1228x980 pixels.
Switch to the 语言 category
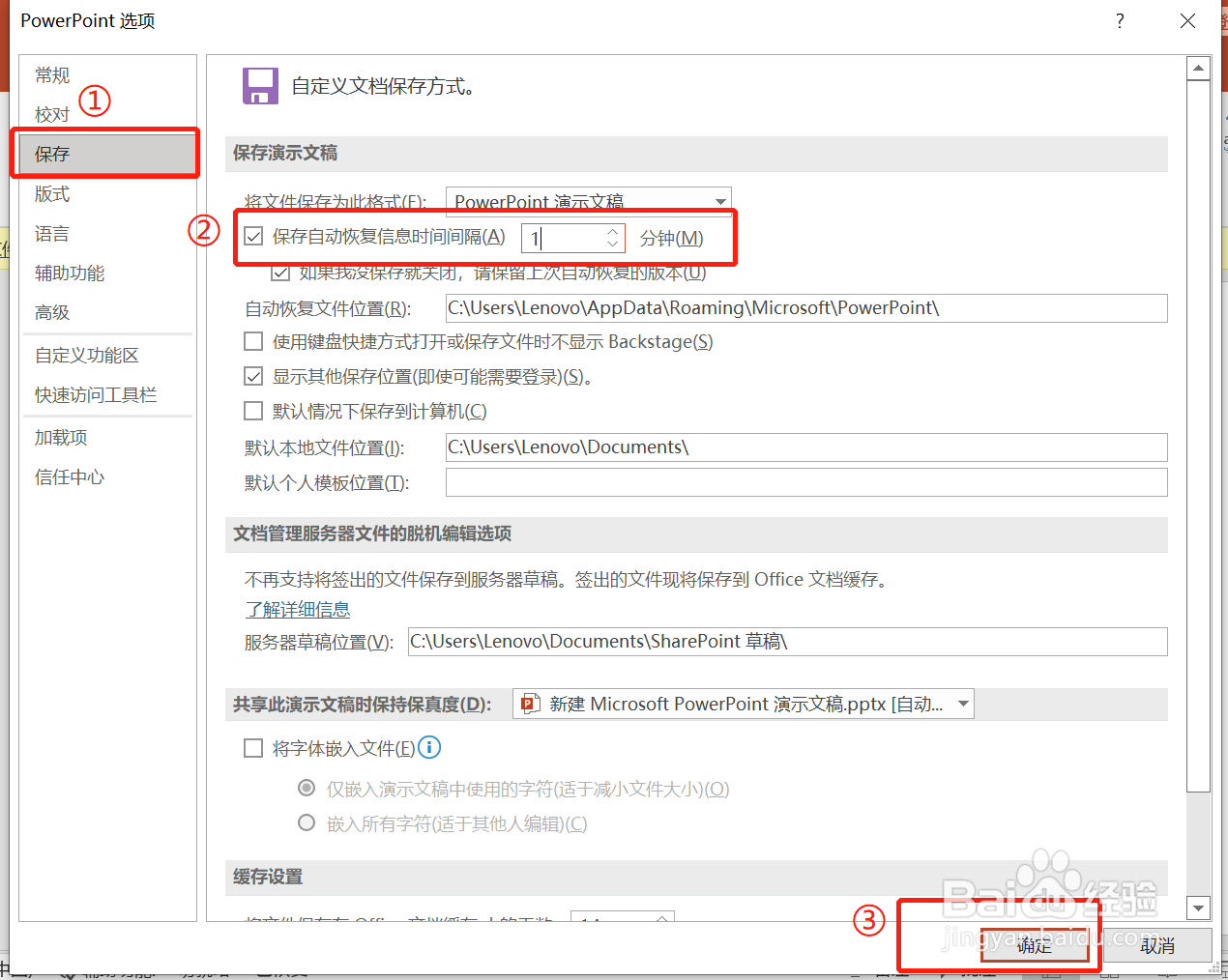point(52,233)
